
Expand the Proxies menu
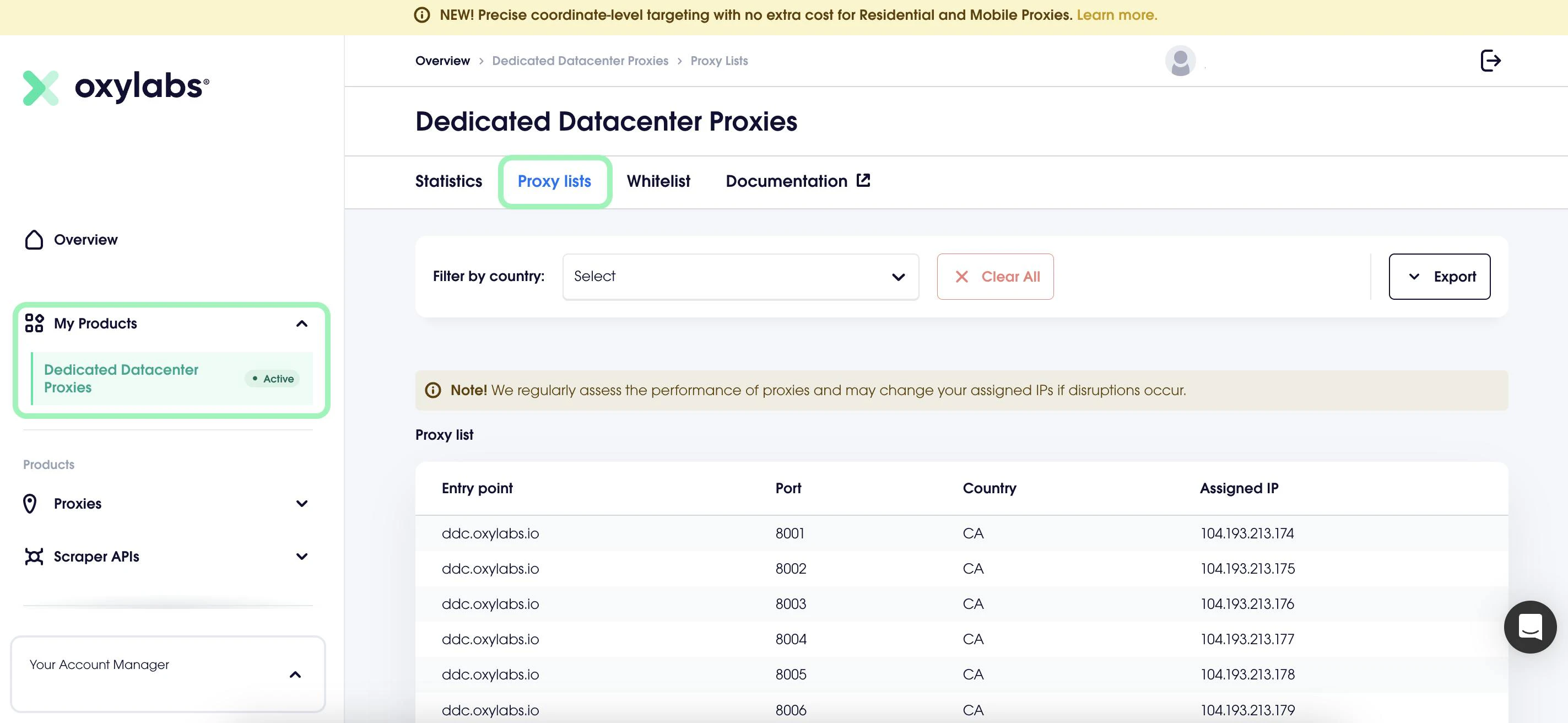pyautogui.click(x=301, y=503)
